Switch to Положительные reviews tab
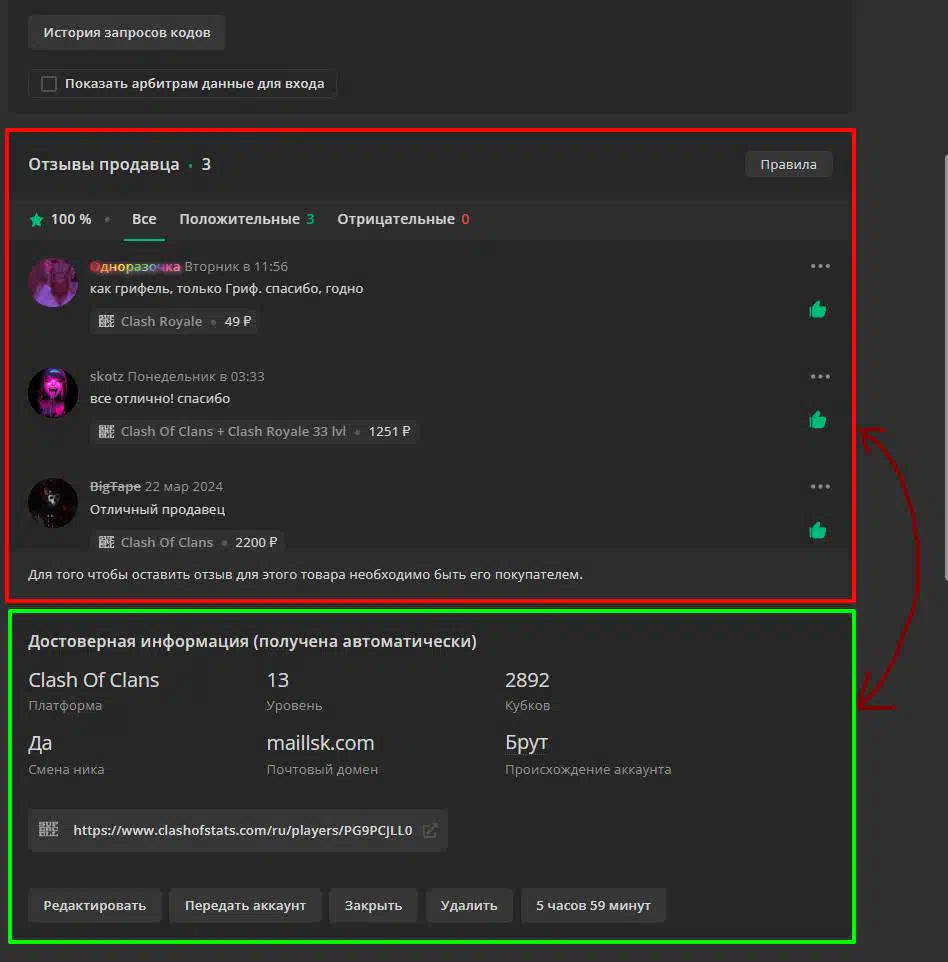 (x=247, y=219)
